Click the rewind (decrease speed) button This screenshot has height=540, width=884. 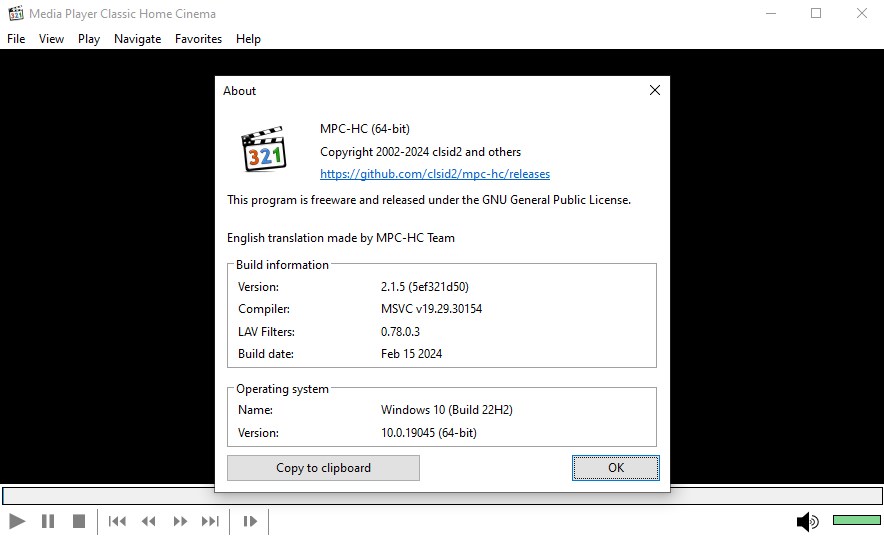tap(149, 521)
